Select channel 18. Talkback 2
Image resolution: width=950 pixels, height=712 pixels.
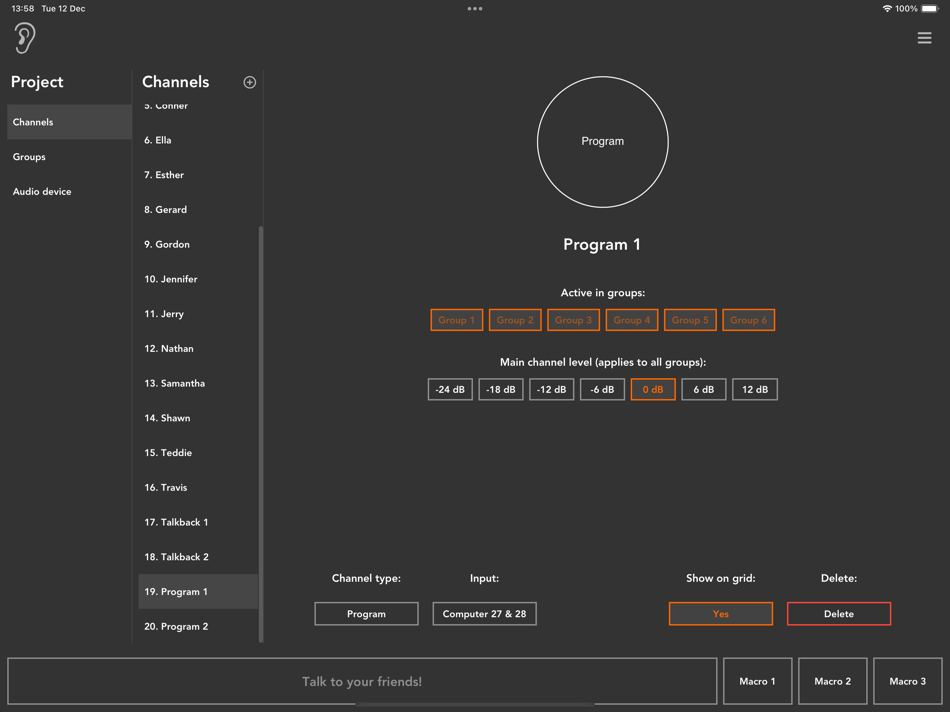click(x=198, y=557)
